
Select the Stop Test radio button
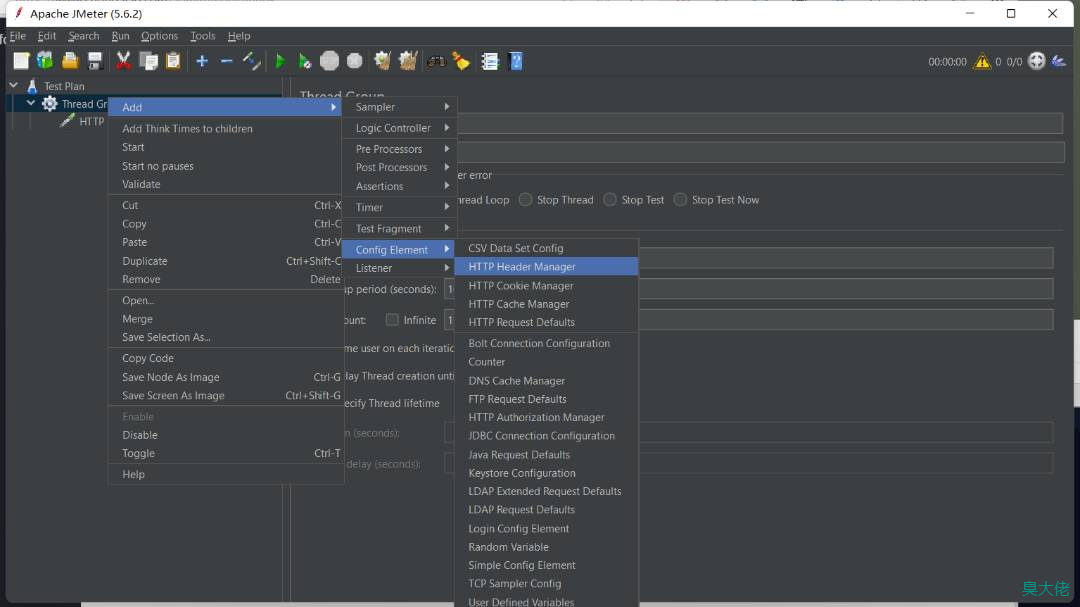610,200
